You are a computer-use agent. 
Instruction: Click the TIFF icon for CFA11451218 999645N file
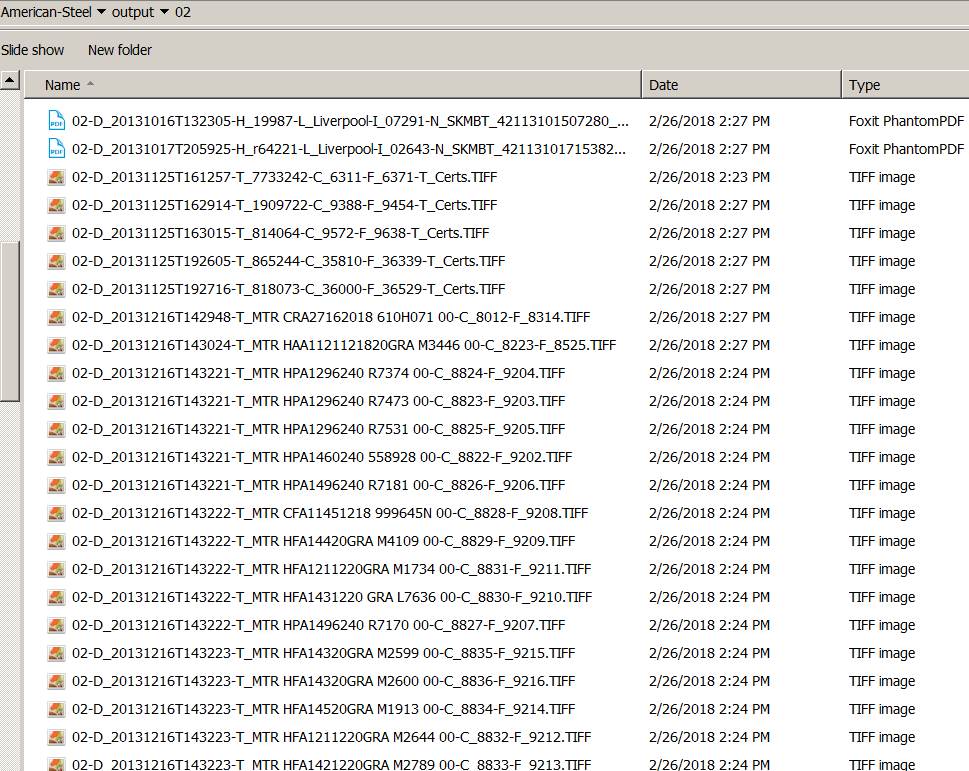(x=56, y=513)
